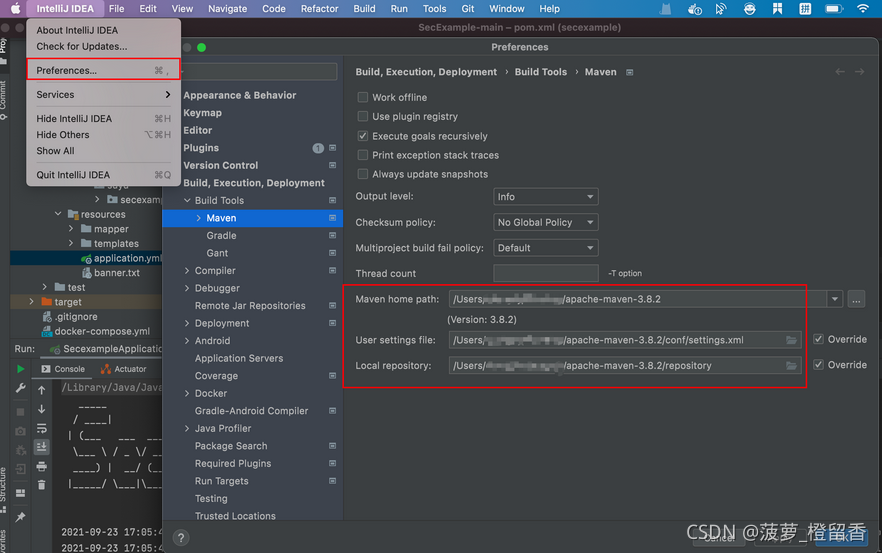Click the help question mark button
The image size is (882, 553).
(181, 538)
